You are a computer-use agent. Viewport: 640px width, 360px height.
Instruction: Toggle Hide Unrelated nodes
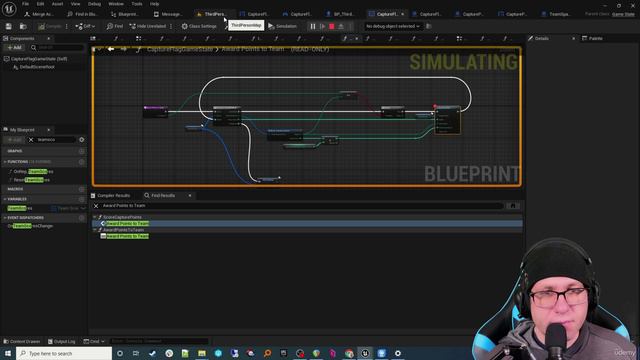(x=148, y=26)
